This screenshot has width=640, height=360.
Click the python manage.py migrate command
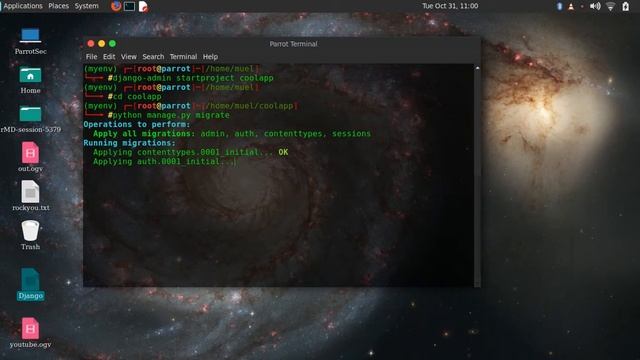click(x=171, y=115)
